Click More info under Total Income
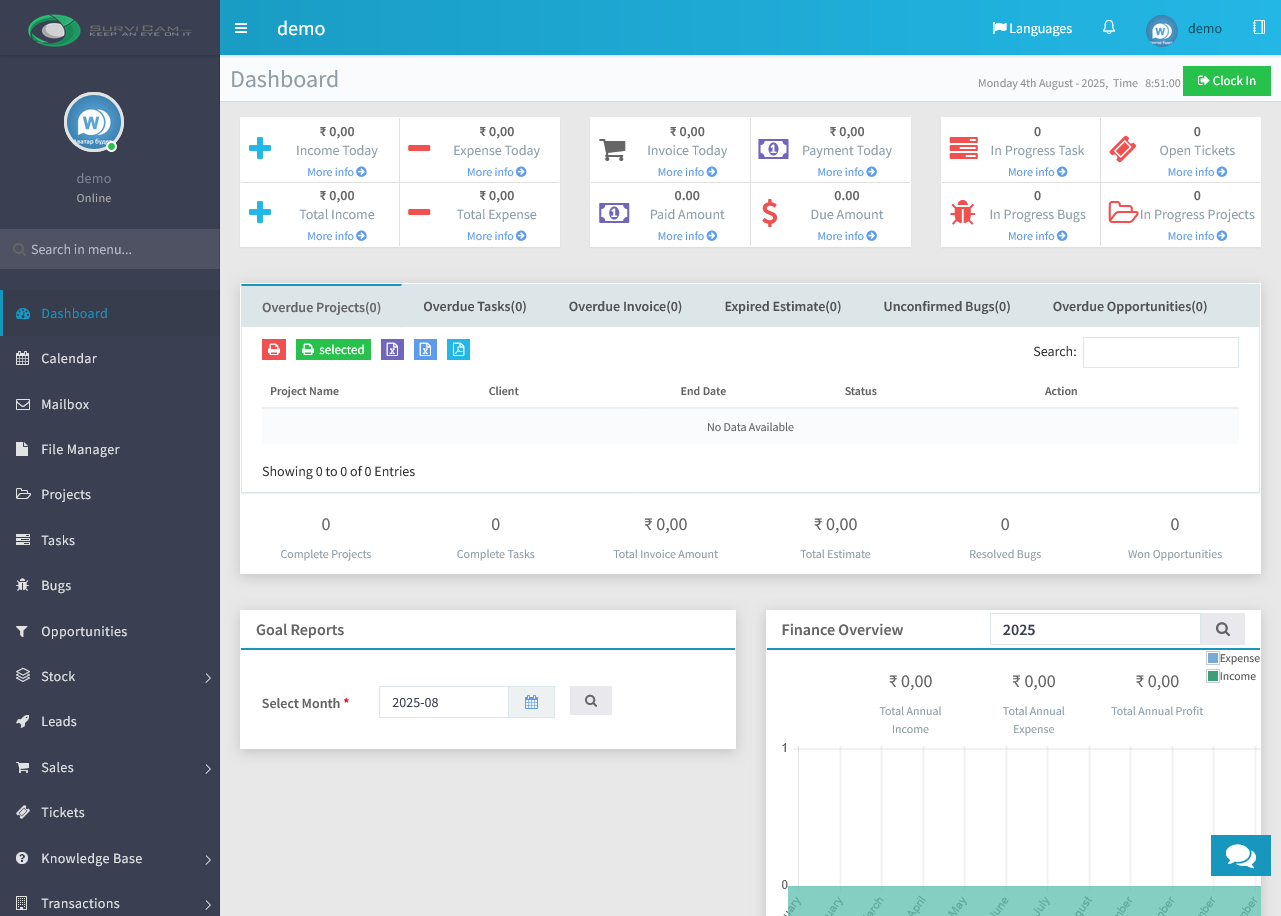Viewport: 1281px width, 916px height. 336,235
